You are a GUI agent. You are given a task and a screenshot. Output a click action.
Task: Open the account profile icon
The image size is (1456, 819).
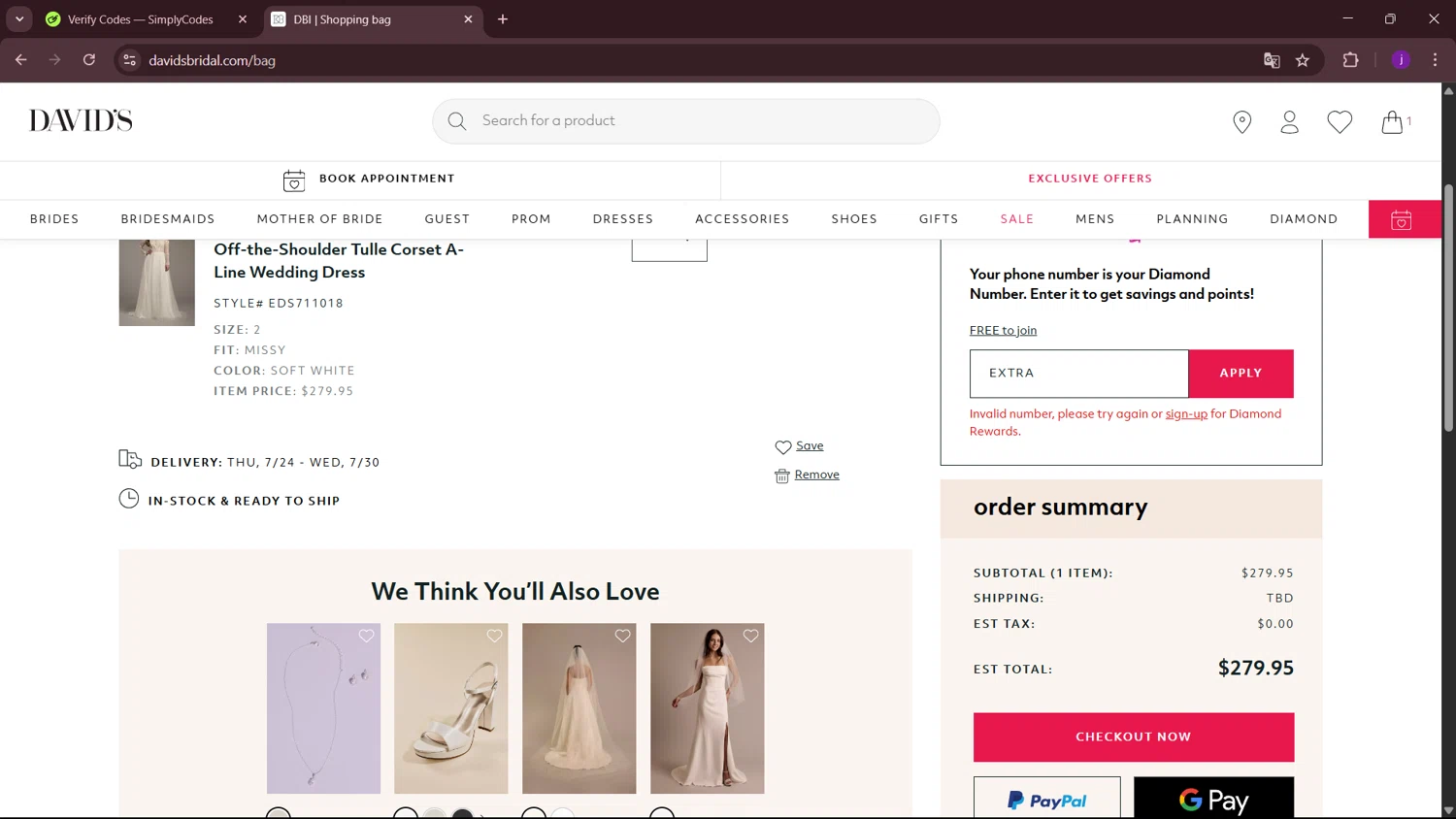click(1289, 121)
